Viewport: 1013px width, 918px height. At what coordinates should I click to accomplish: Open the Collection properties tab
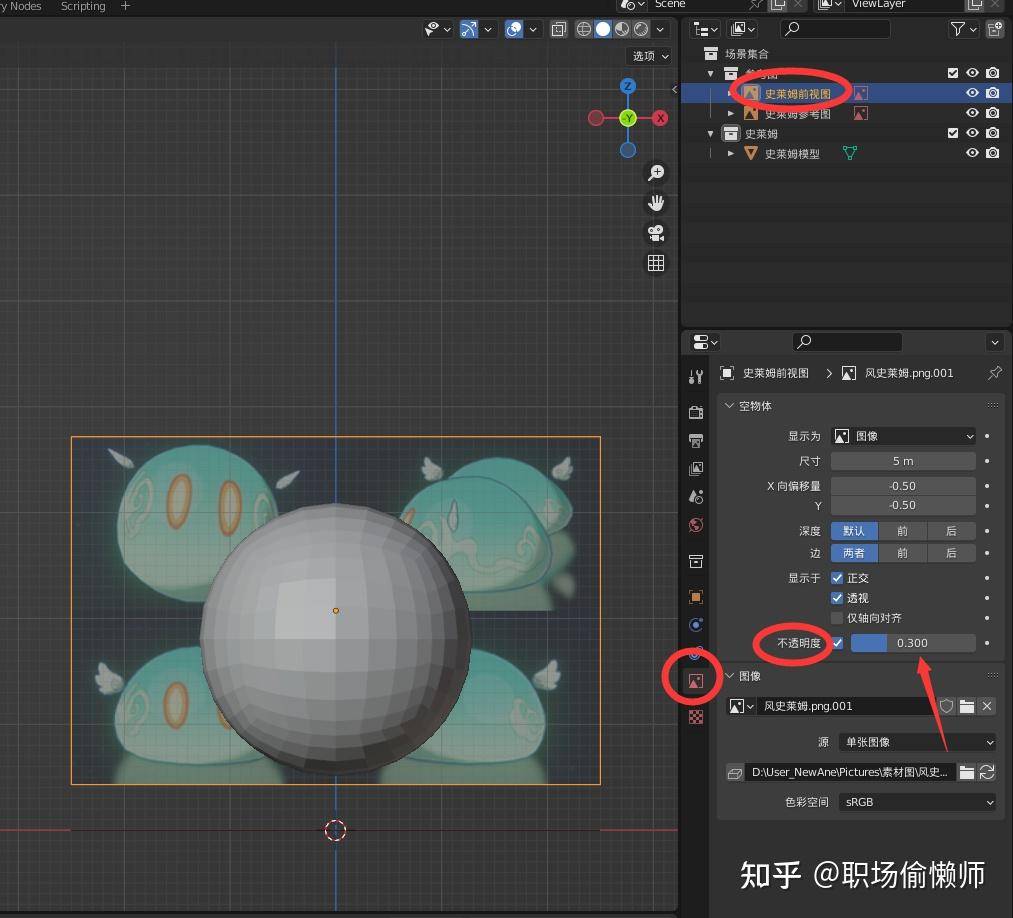click(x=696, y=561)
